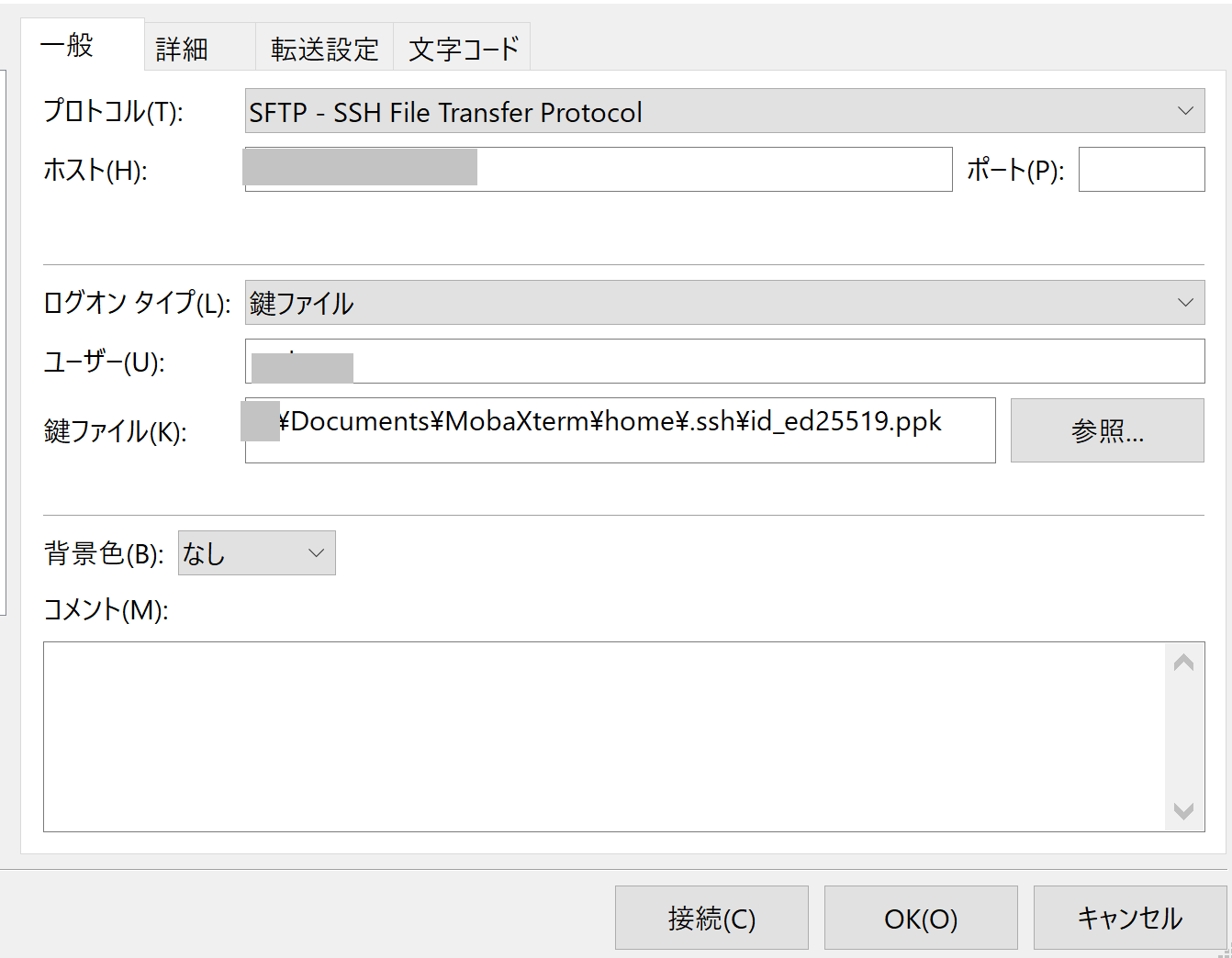Click the 鍵ファイル path field
The image size is (1232, 958).
pyautogui.click(x=620, y=429)
